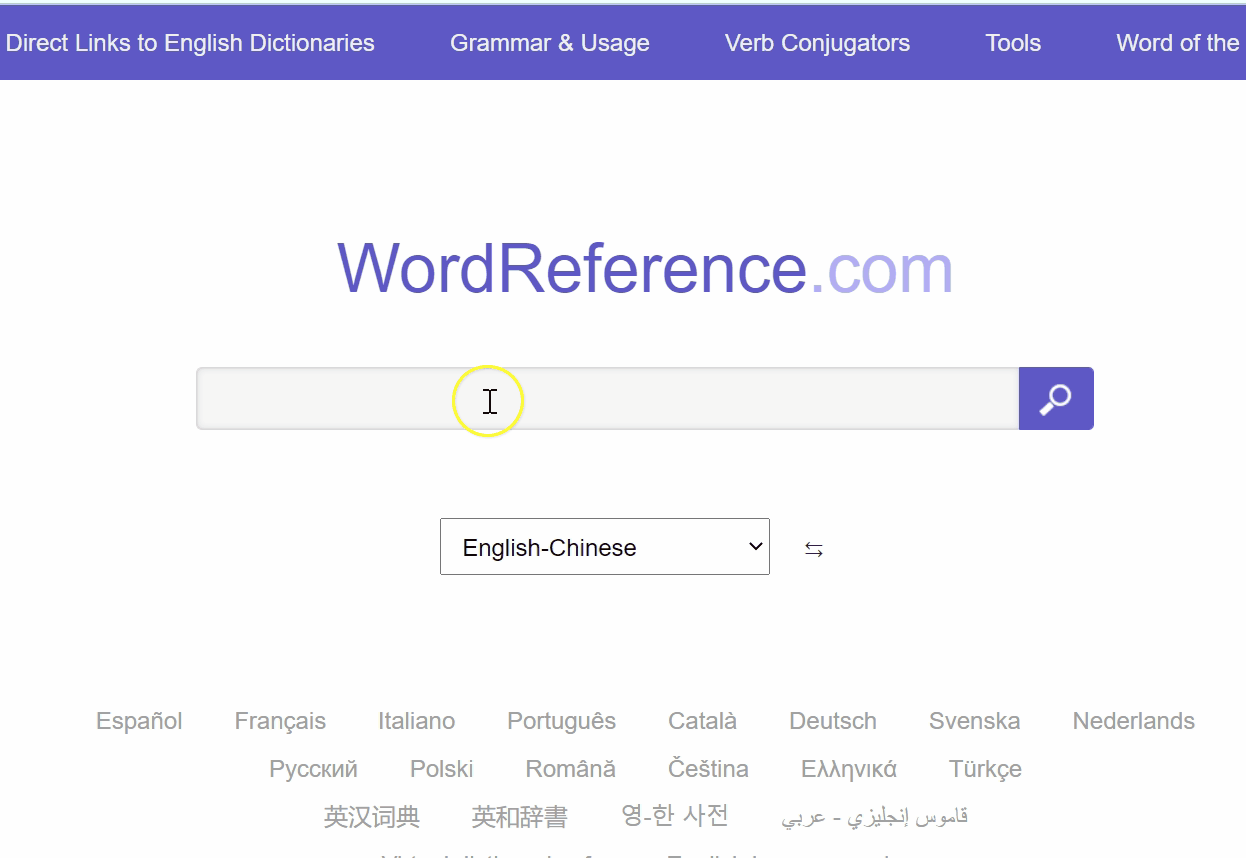Switch site language to Français
The width and height of the screenshot is (1246, 858).
280,721
